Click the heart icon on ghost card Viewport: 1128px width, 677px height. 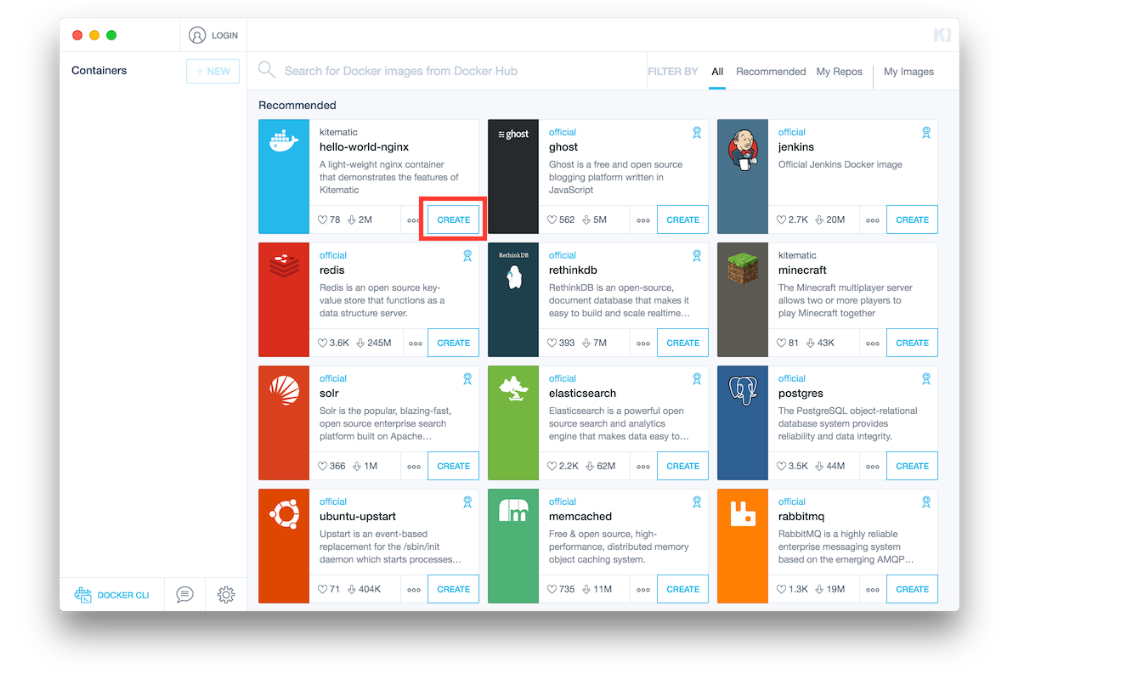tap(552, 220)
